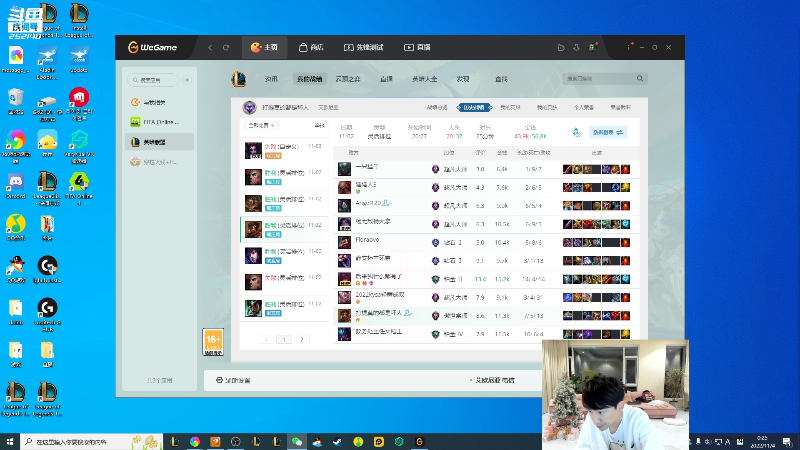Image resolution: width=800 pixels, height=450 pixels.
Task: Select the last match in the list with the green-haired champion
Action: point(284,308)
